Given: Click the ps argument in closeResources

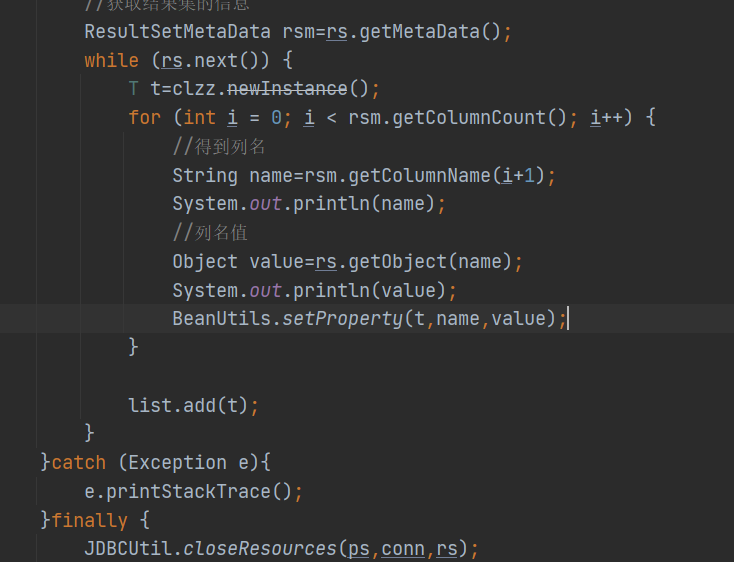Looking at the screenshot, I should pyautogui.click(x=359, y=549).
